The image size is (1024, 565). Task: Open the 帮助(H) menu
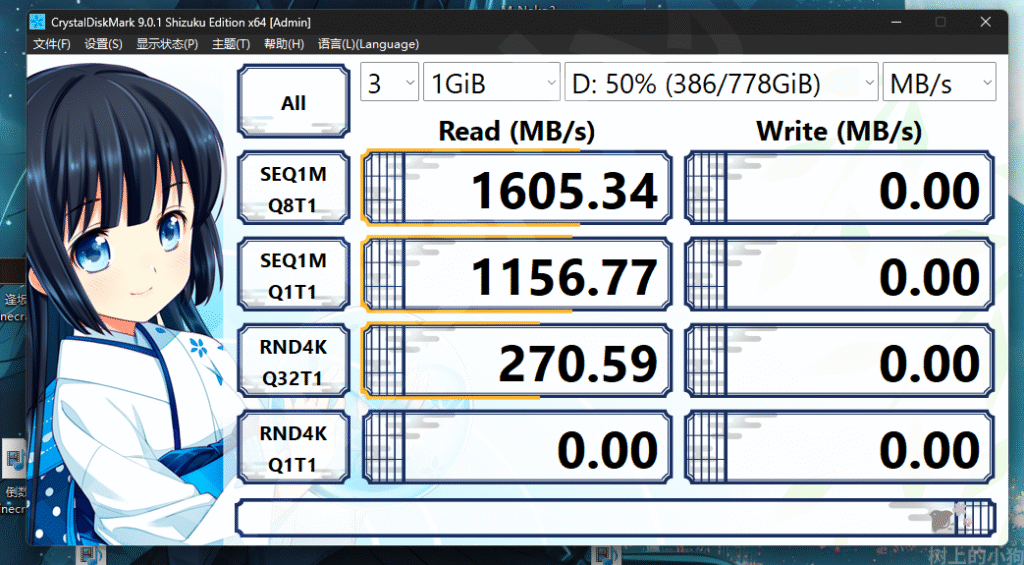point(283,44)
